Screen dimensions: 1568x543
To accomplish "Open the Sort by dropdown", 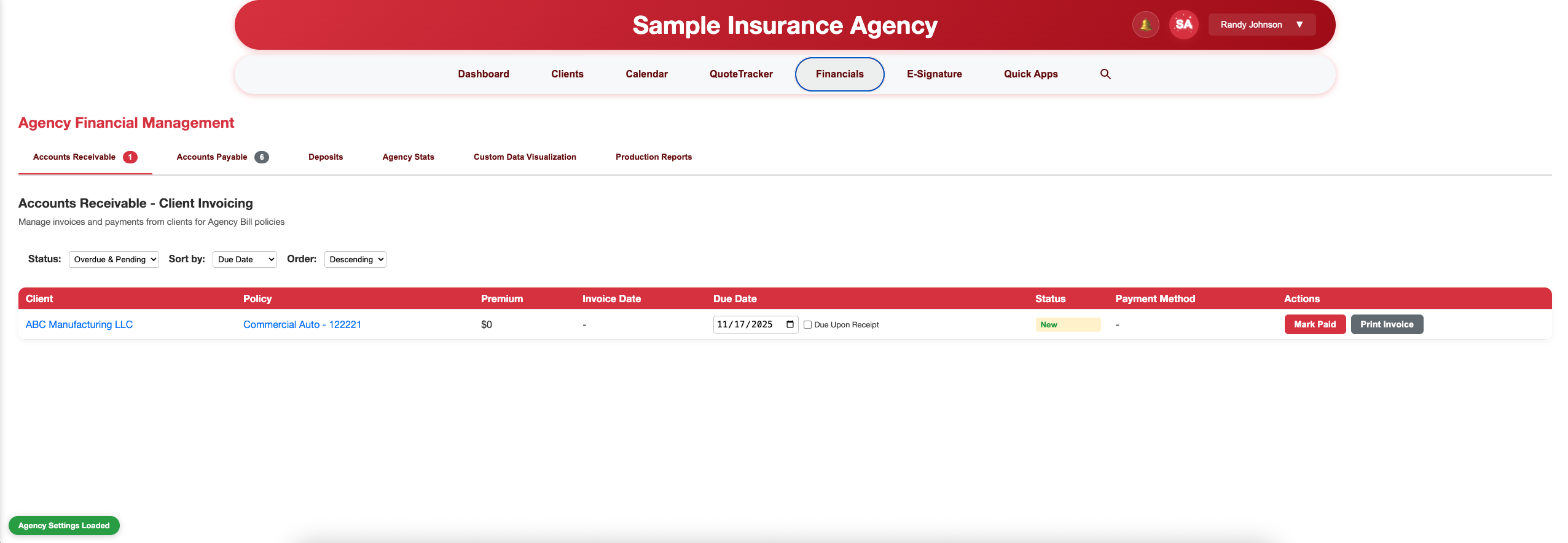I will (x=245, y=260).
